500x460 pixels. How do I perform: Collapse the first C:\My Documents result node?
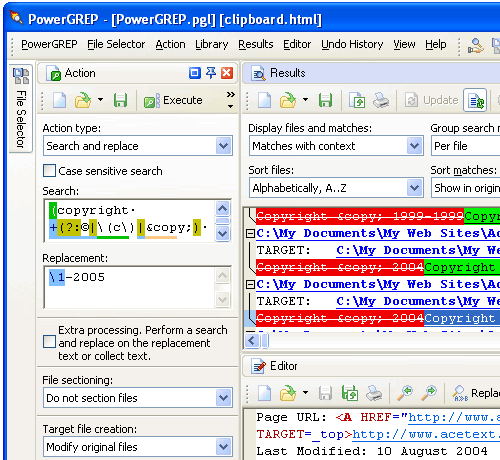point(250,233)
